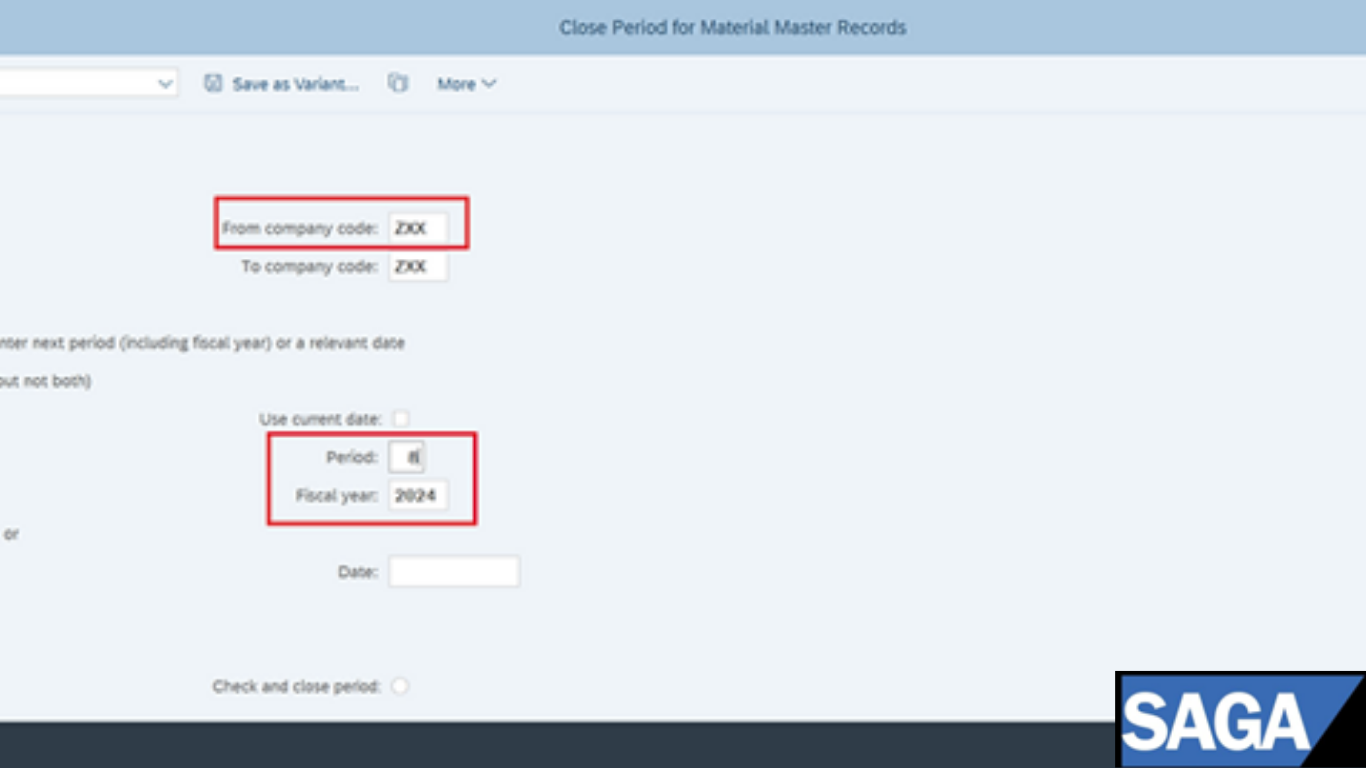Click the From company code label text
Viewport: 1366px width, 768px height.
[x=300, y=228]
